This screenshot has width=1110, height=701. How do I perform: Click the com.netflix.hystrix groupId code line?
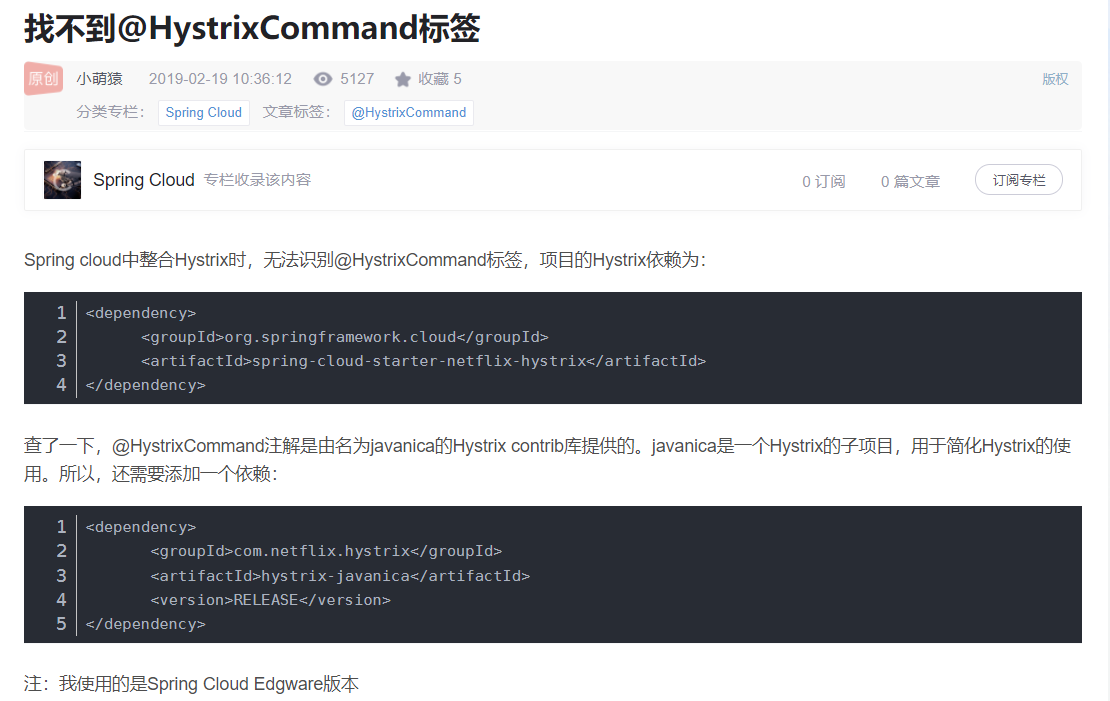326,551
